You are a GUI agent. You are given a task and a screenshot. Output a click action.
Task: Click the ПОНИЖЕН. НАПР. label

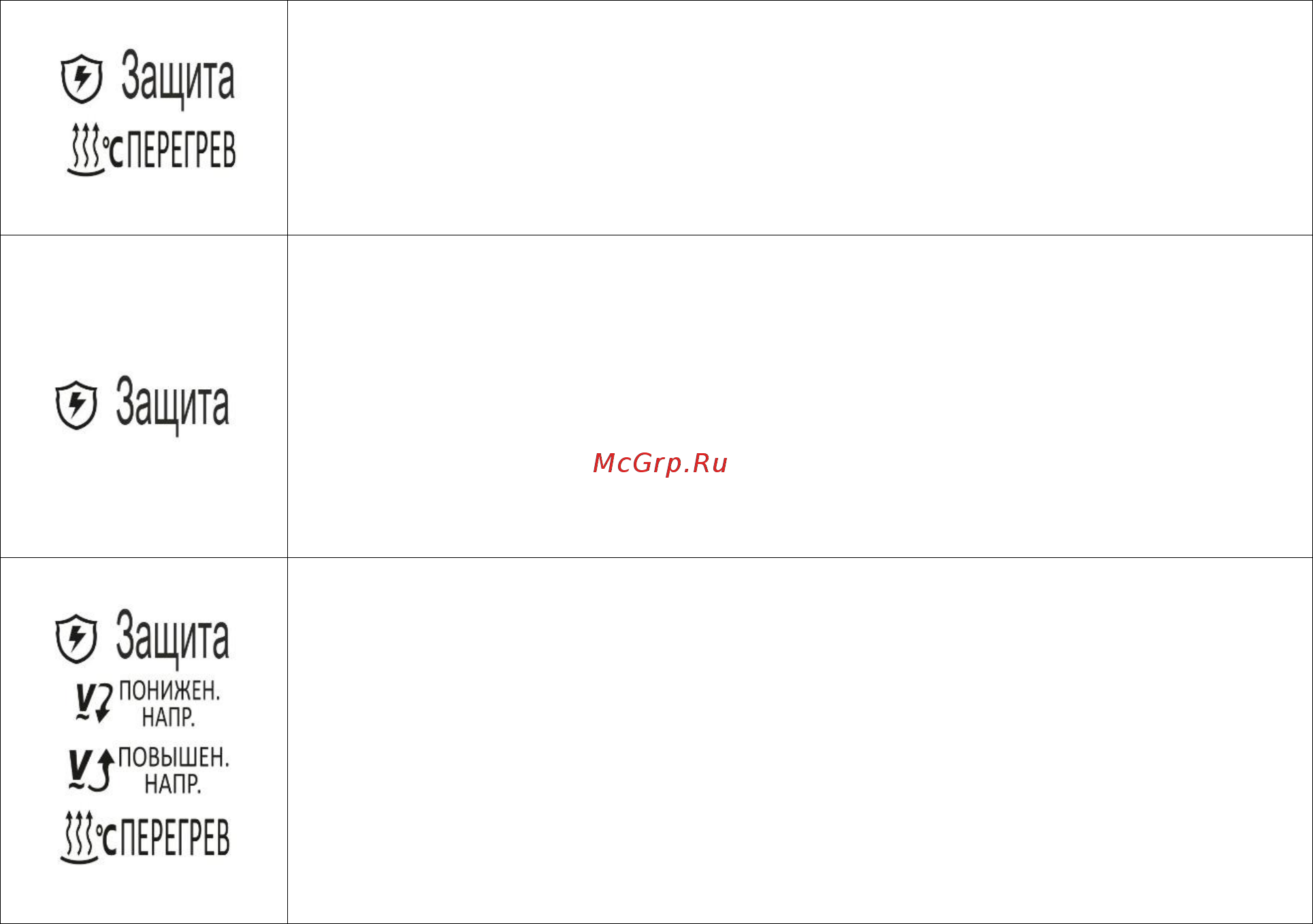(x=169, y=704)
